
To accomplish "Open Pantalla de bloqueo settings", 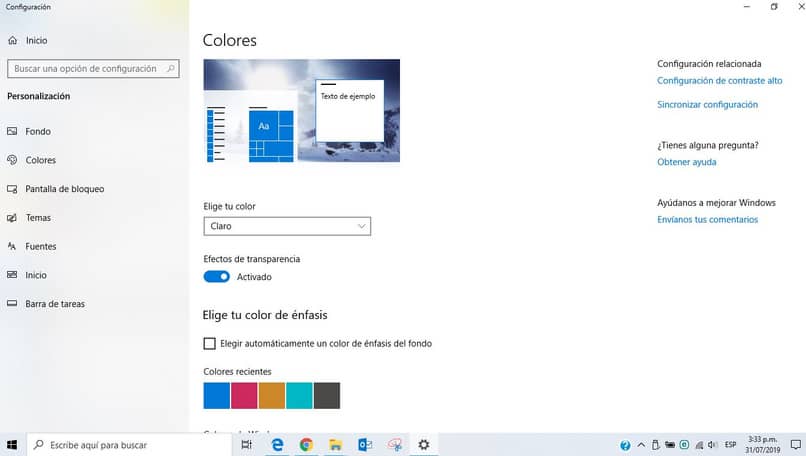I will pos(64,189).
